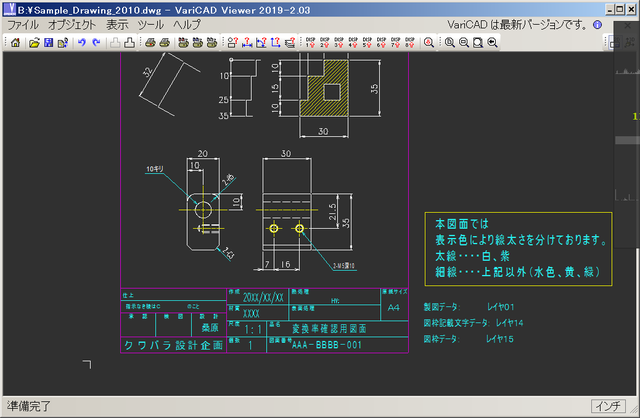Click the first printer icon
The height and width of the screenshot is (418, 640).
click(150, 42)
